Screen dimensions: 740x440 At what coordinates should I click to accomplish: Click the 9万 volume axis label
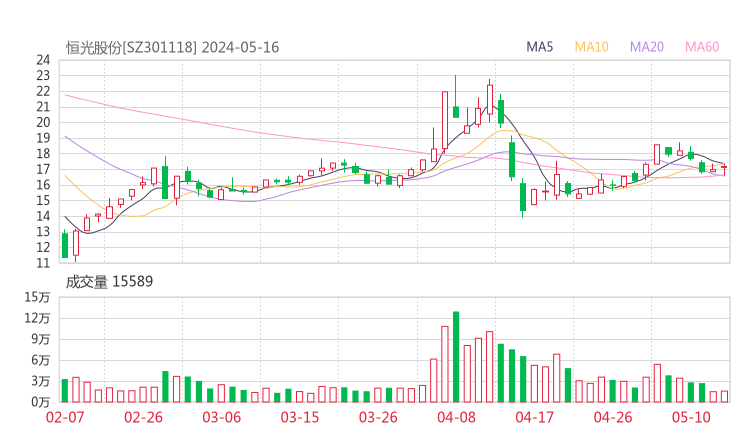click(x=41, y=339)
